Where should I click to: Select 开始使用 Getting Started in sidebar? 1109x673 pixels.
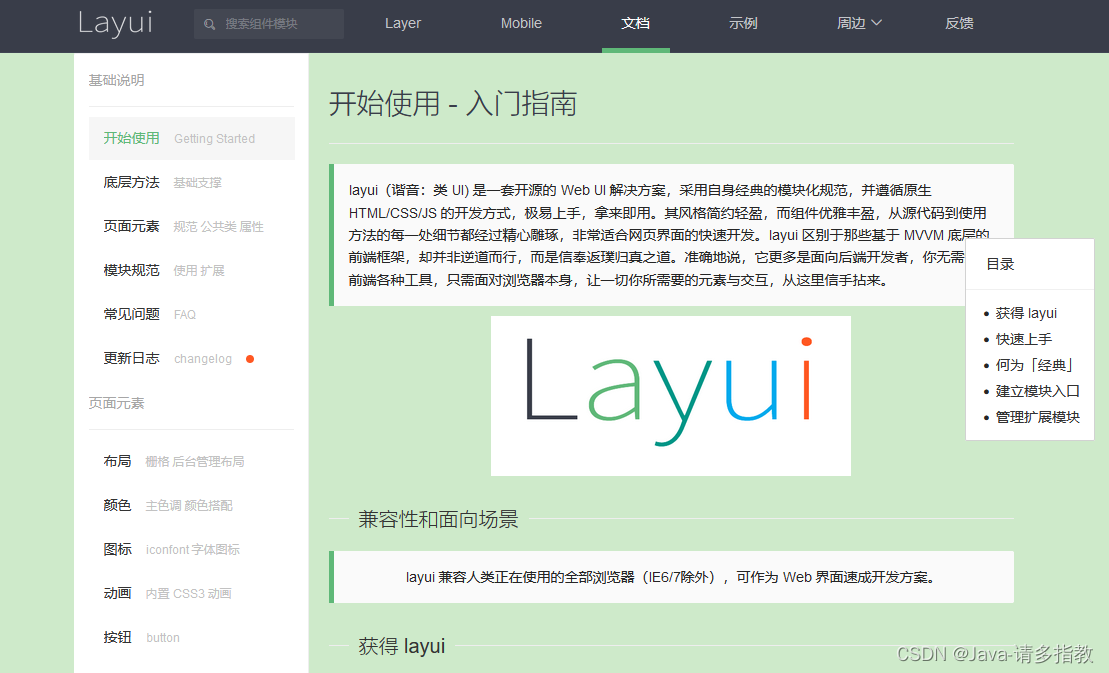130,138
